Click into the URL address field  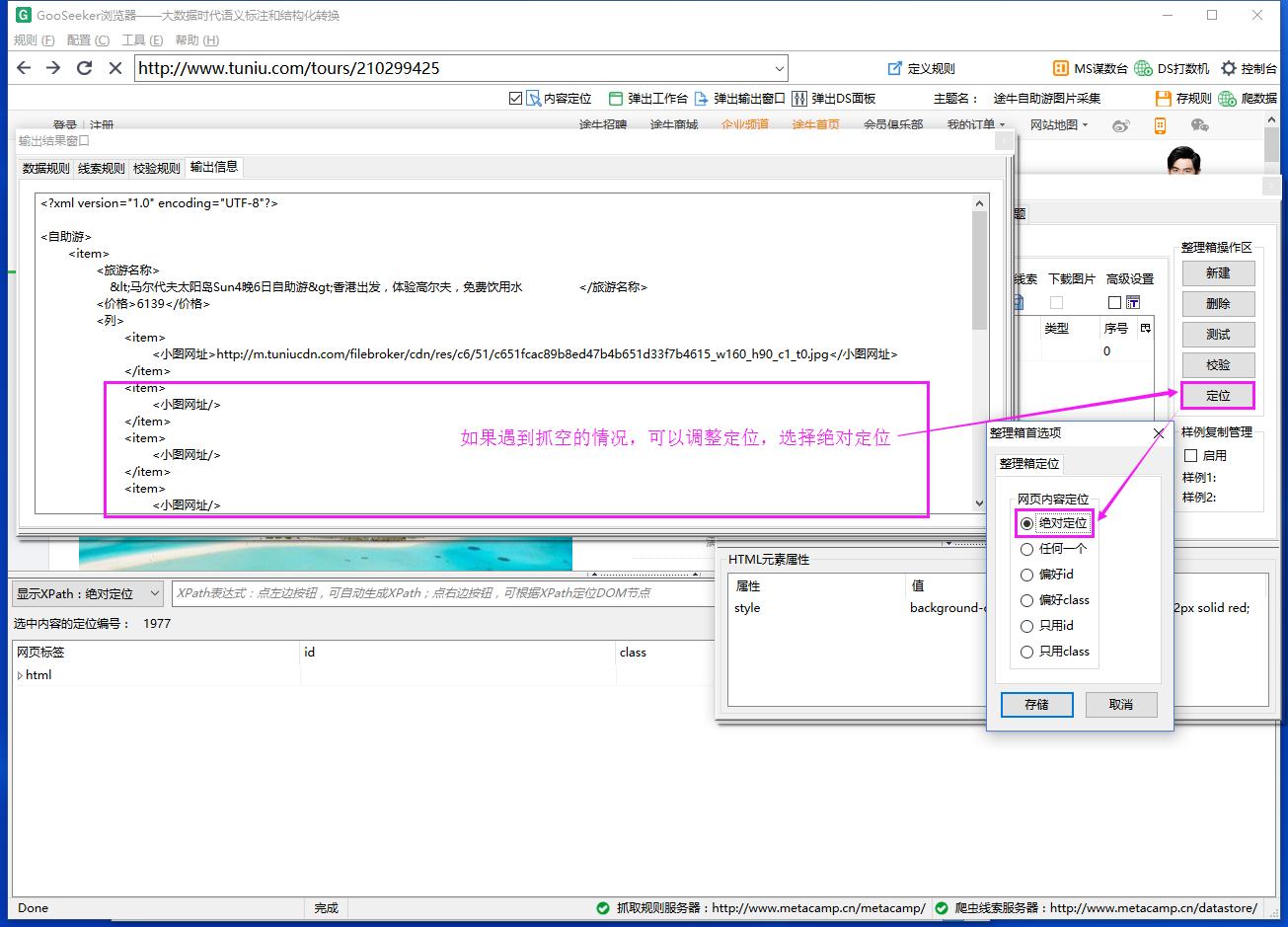coord(452,68)
